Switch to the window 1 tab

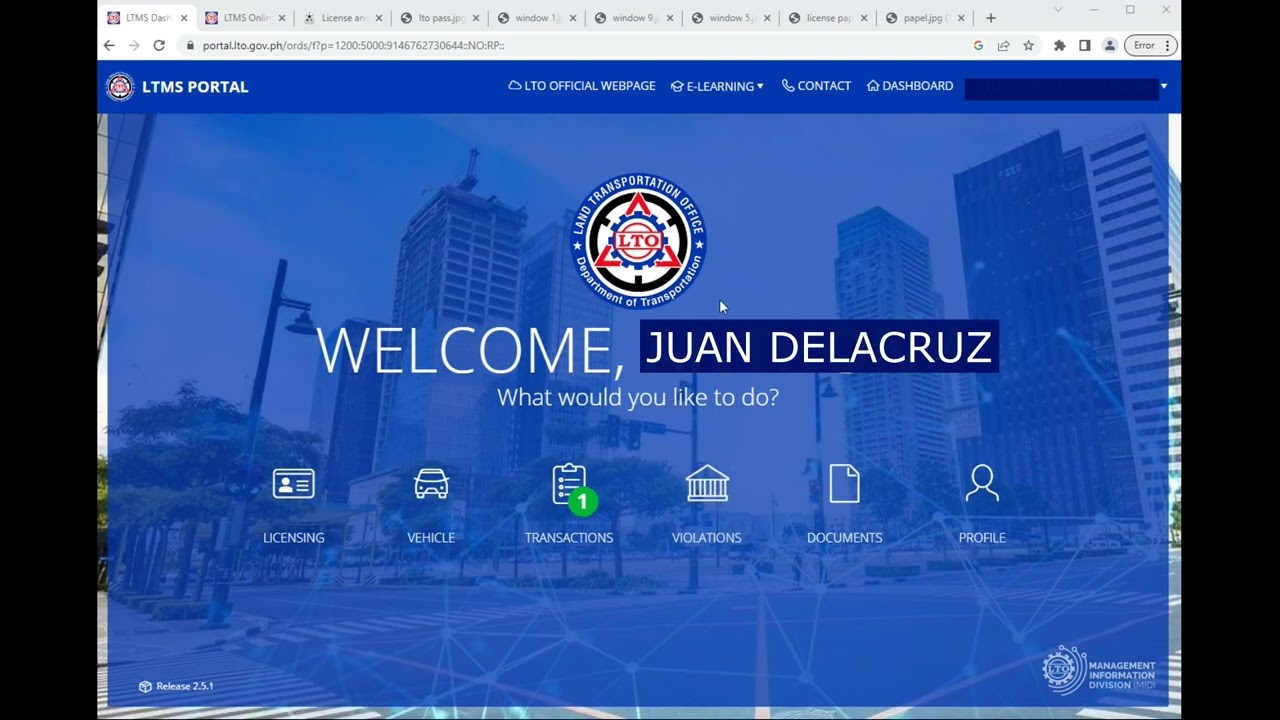tap(538, 18)
